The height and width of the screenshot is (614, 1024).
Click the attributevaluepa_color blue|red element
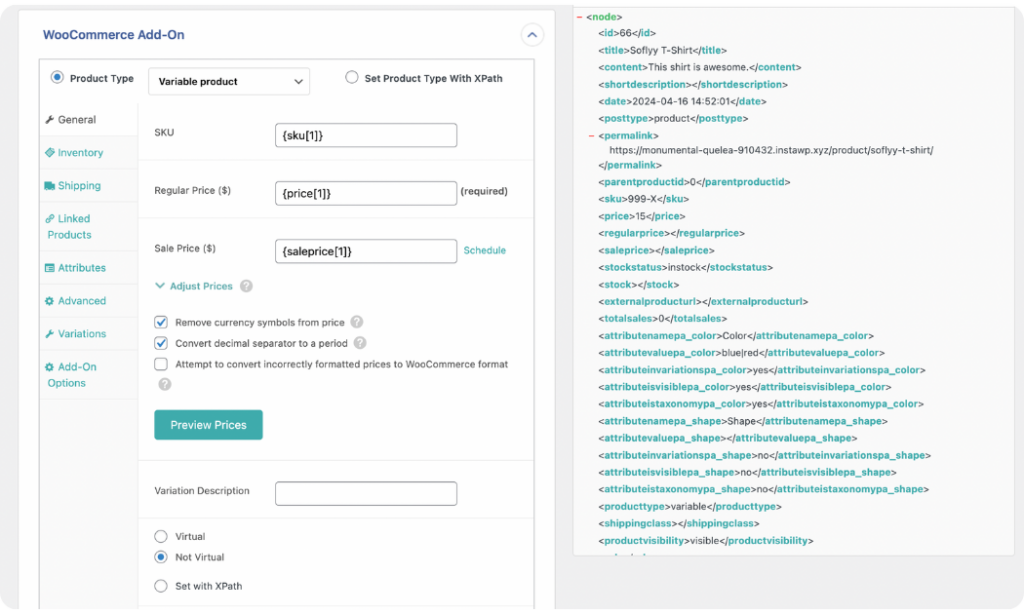pyautogui.click(x=741, y=353)
